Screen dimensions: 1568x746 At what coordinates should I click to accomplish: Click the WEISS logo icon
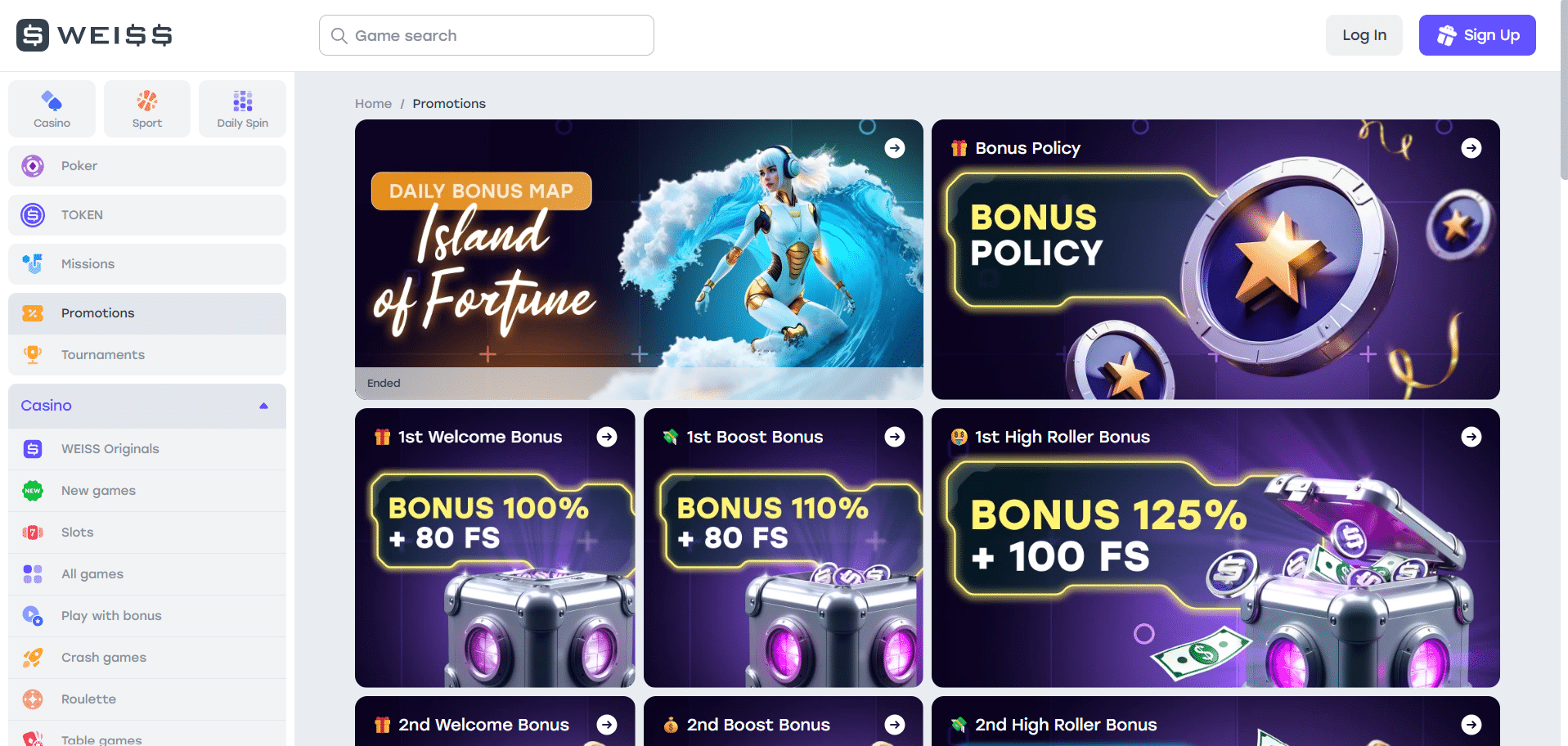33,35
